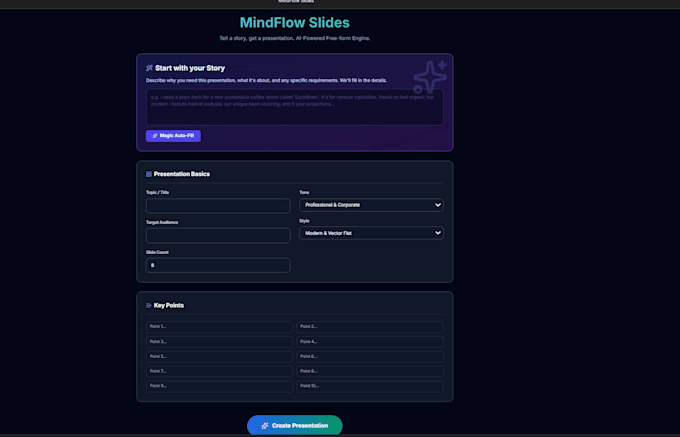Click the Point 5 input
This screenshot has width=680, height=437.
point(219,356)
